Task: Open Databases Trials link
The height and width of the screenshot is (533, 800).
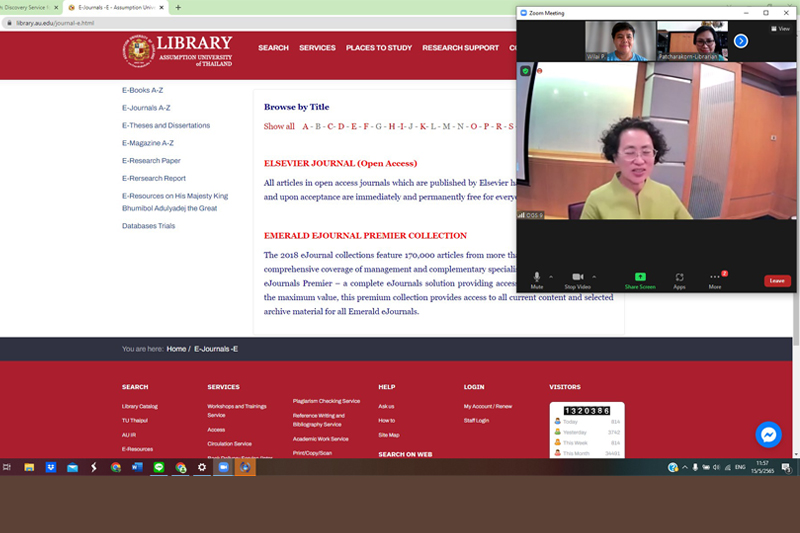Action: pos(148,225)
